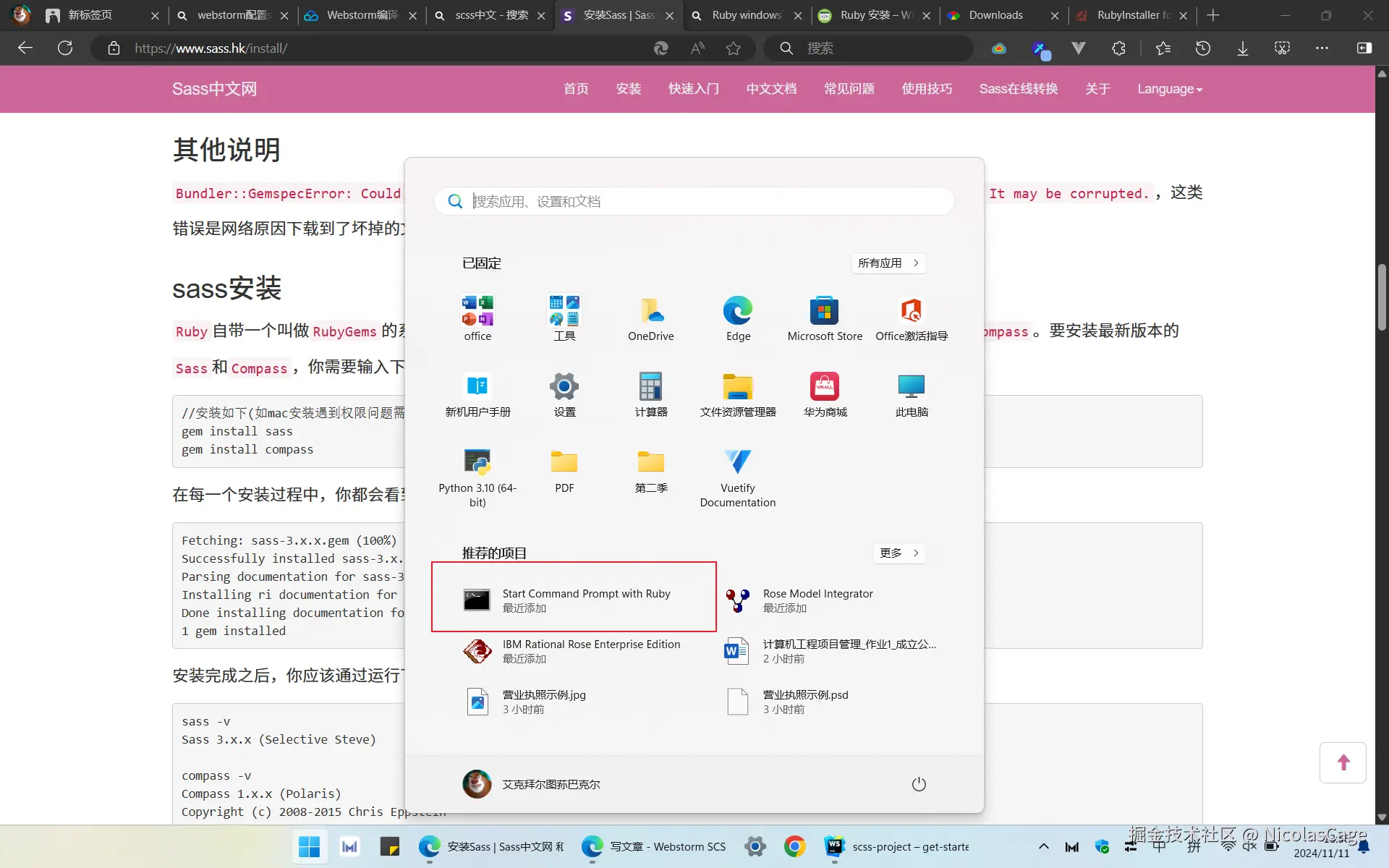
Task: Expand 所有应用 all apps list
Action: click(x=888, y=263)
